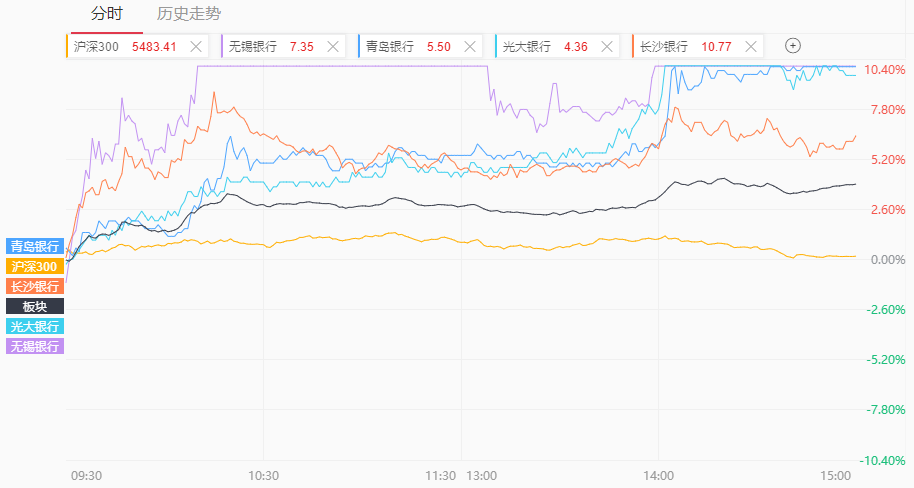Remove 沪深300 from the comparison

(196, 47)
